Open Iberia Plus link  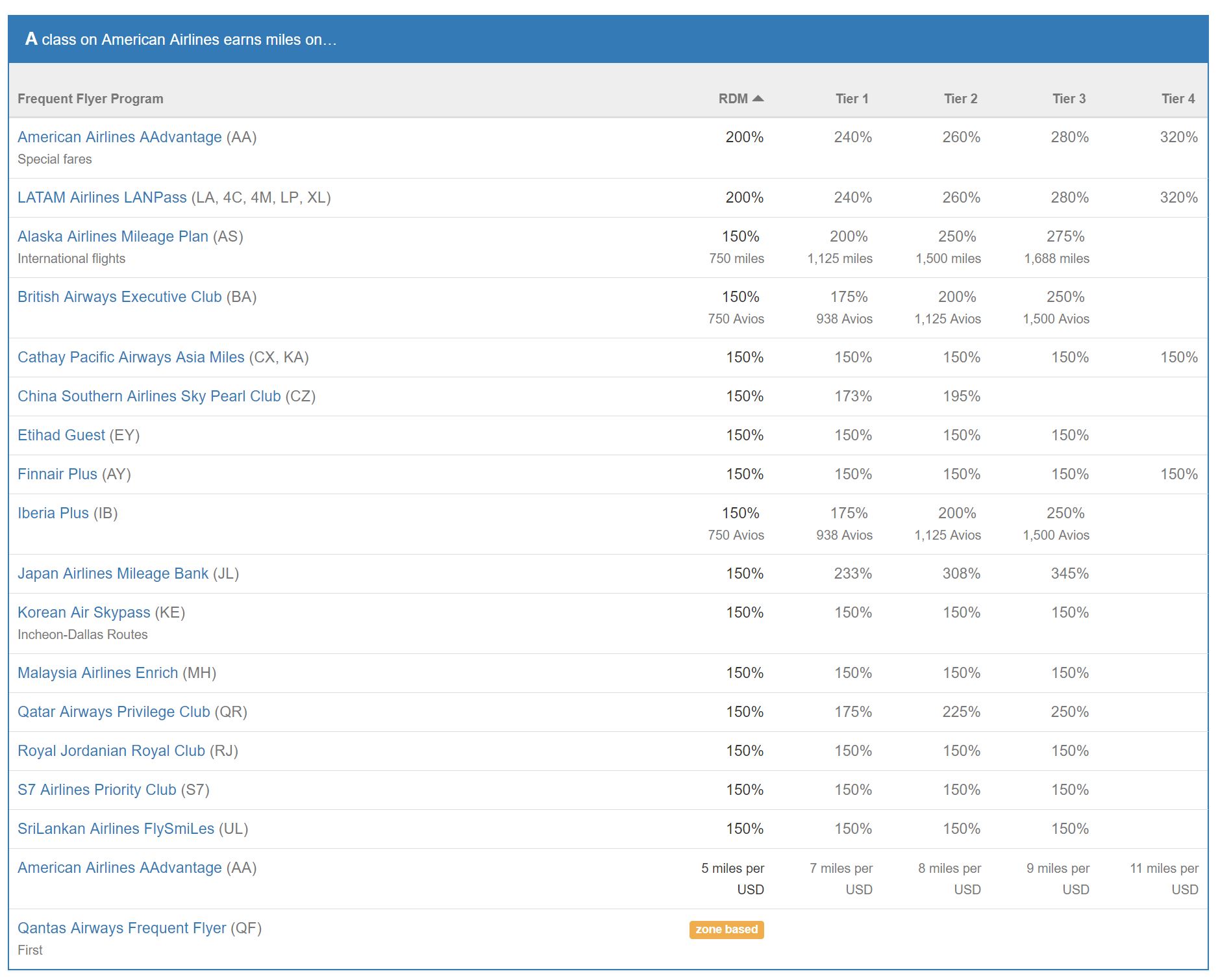(53, 513)
